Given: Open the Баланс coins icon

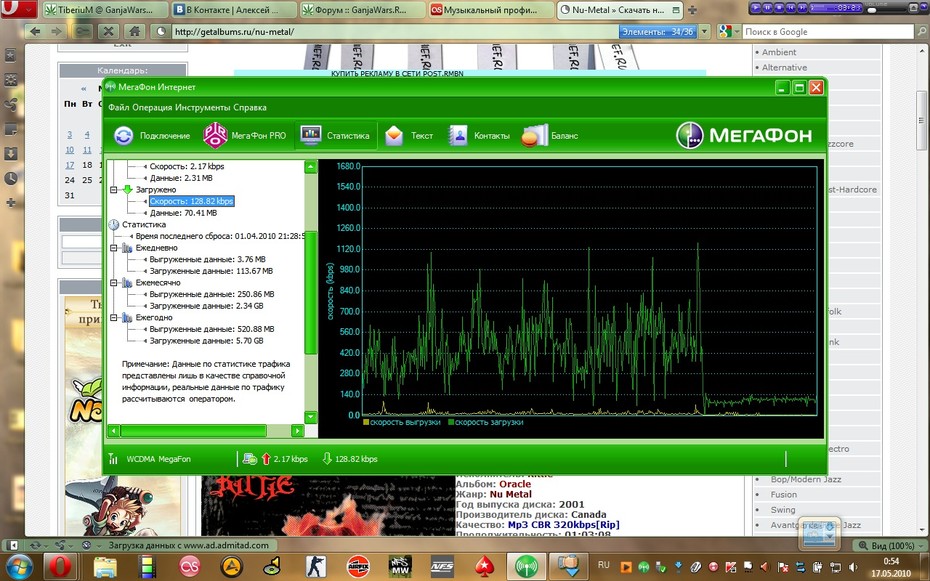Looking at the screenshot, I should [534, 136].
